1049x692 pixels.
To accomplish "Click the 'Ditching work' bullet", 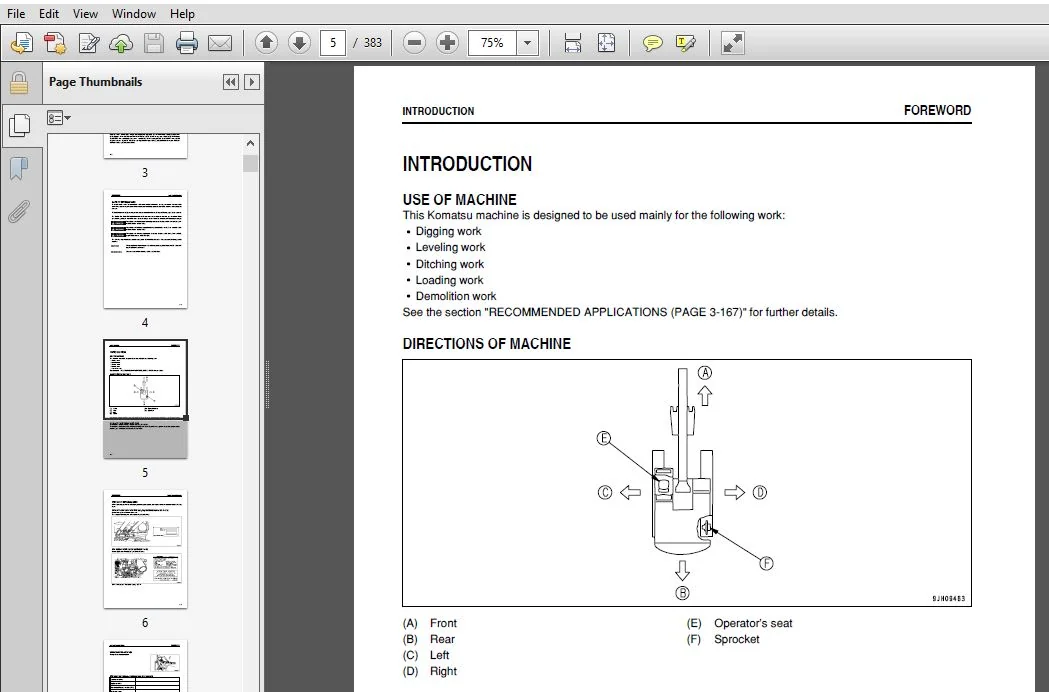I will 450,264.
